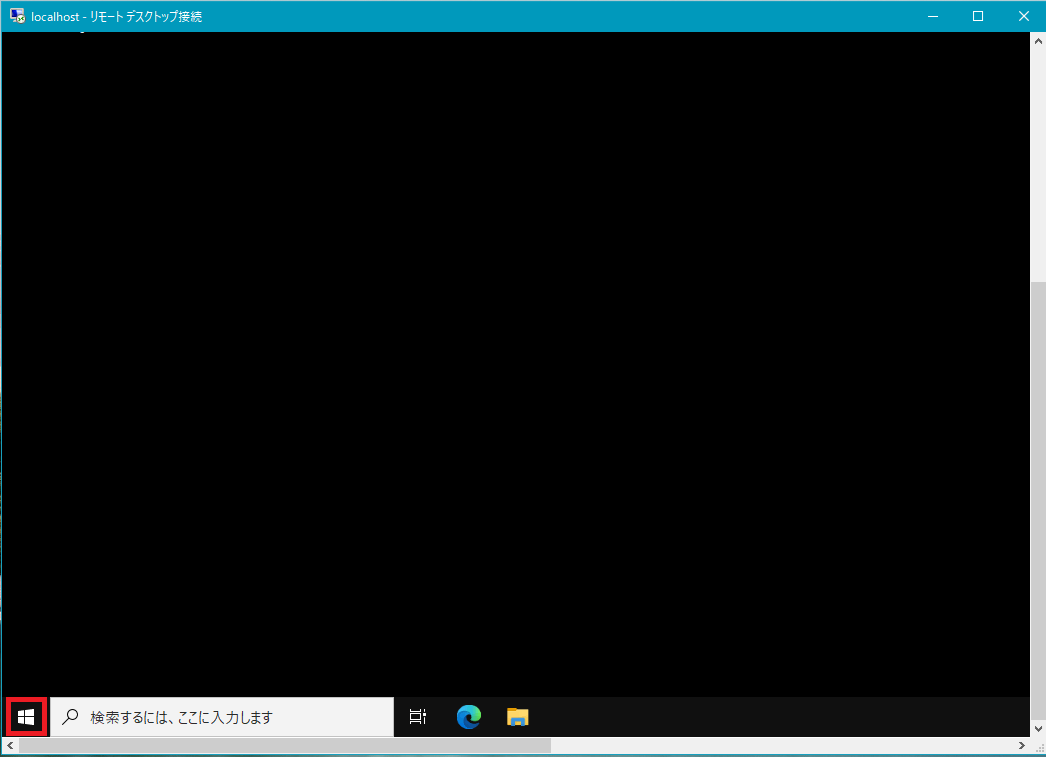
Task: Open Task View on the taskbar
Action: 418,716
